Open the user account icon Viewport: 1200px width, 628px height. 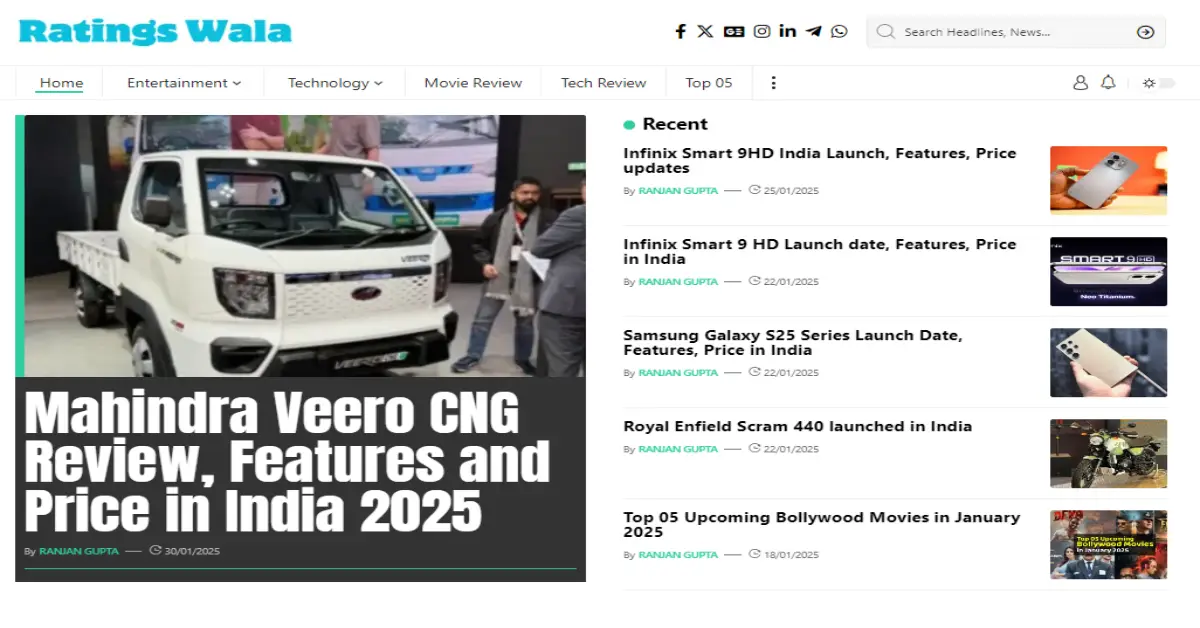click(x=1080, y=83)
